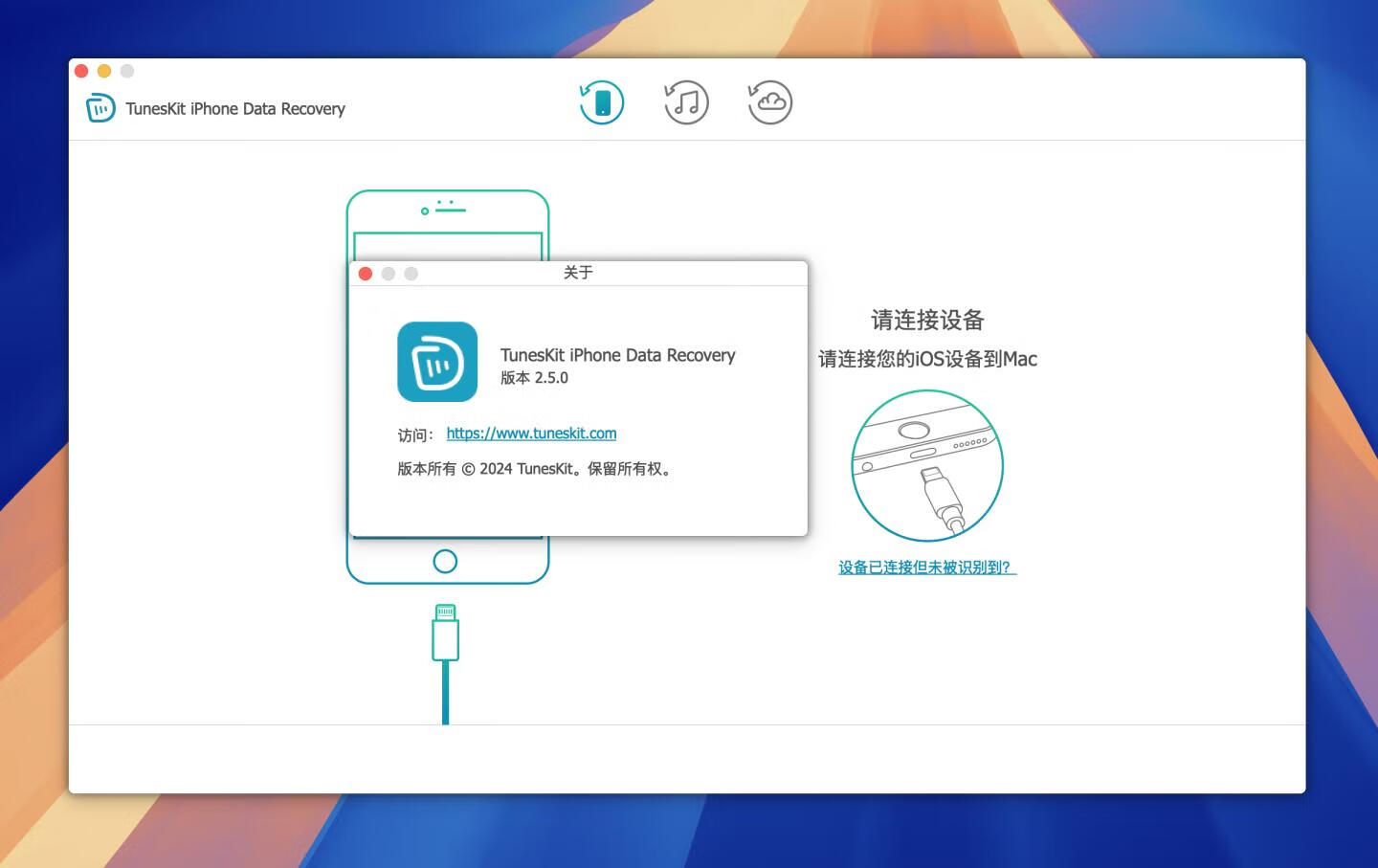Minimize the main TunesKit window
This screenshot has height=868, width=1378.
[x=104, y=71]
